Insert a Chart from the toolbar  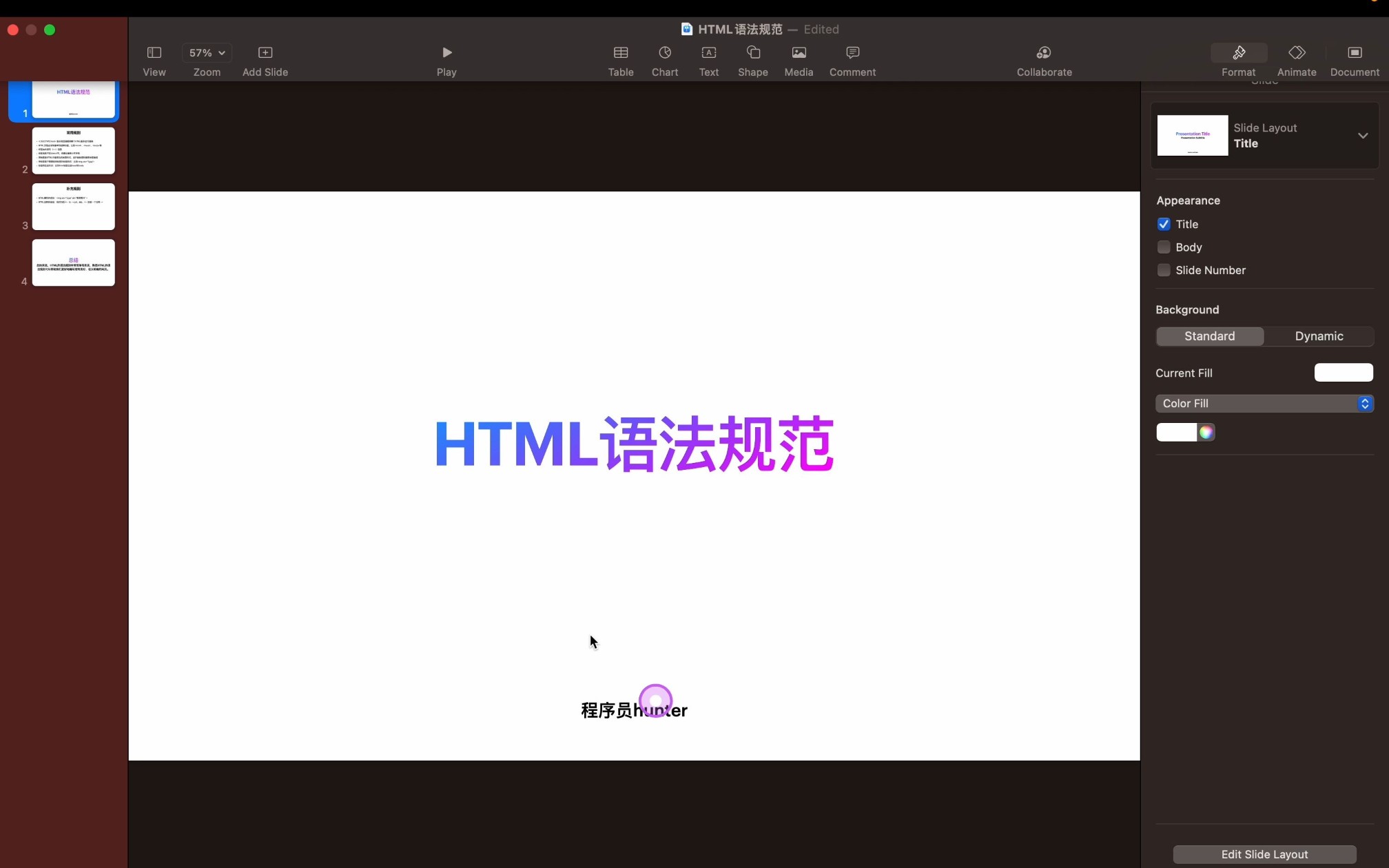click(x=664, y=53)
